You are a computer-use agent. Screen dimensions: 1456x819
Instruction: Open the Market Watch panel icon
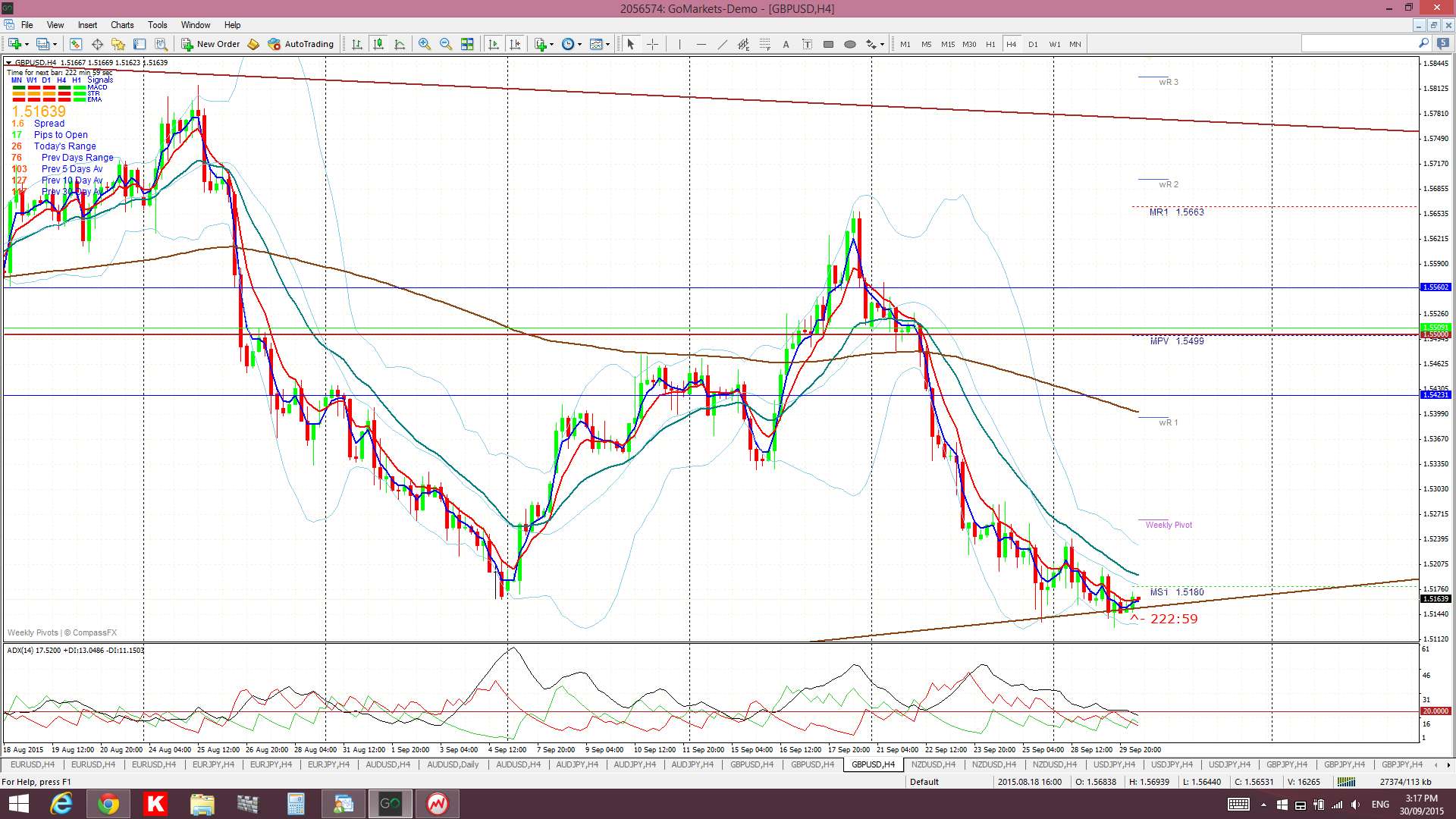pyautogui.click(x=75, y=44)
